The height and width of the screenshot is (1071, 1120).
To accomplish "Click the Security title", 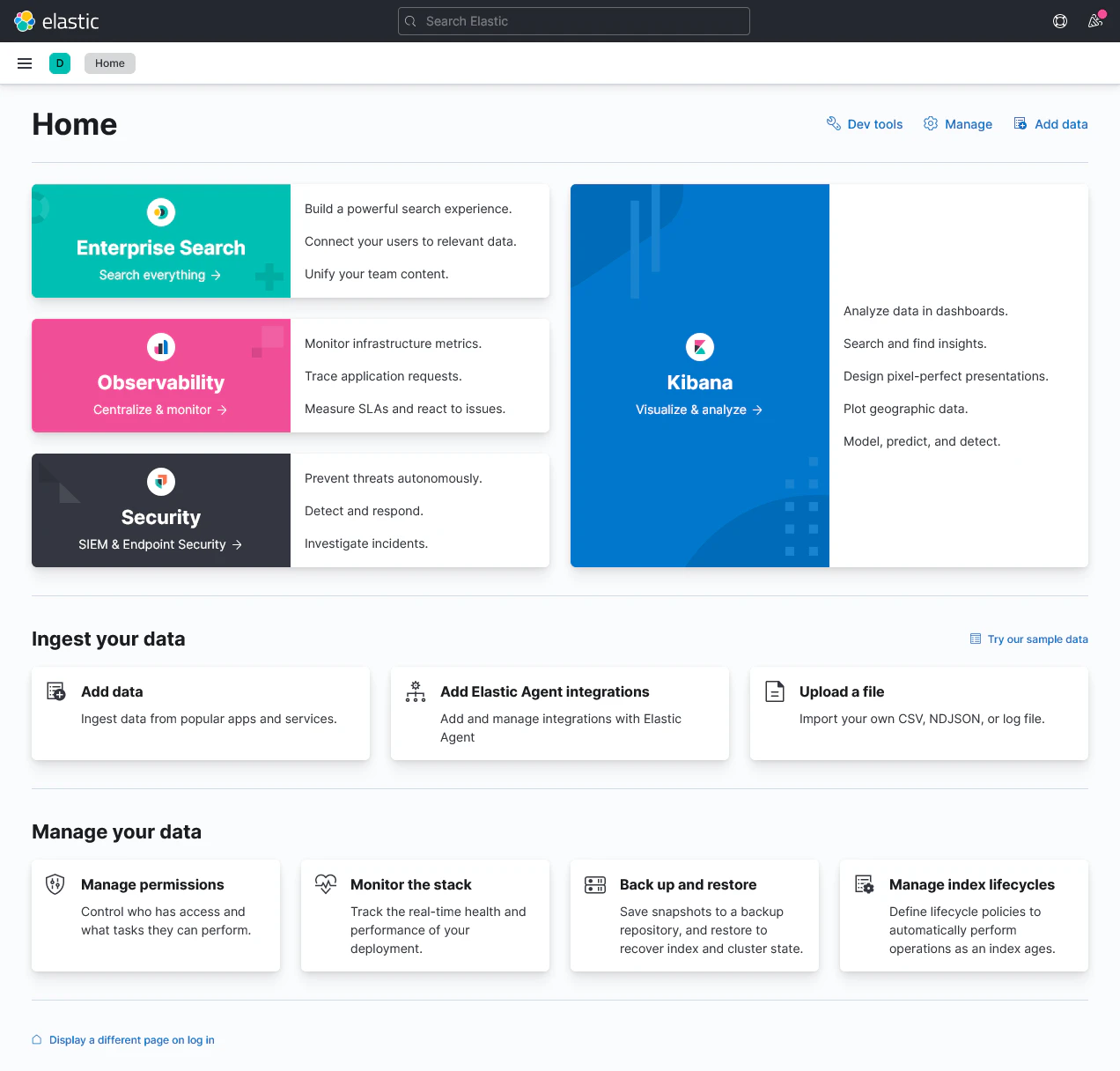I will point(161,517).
